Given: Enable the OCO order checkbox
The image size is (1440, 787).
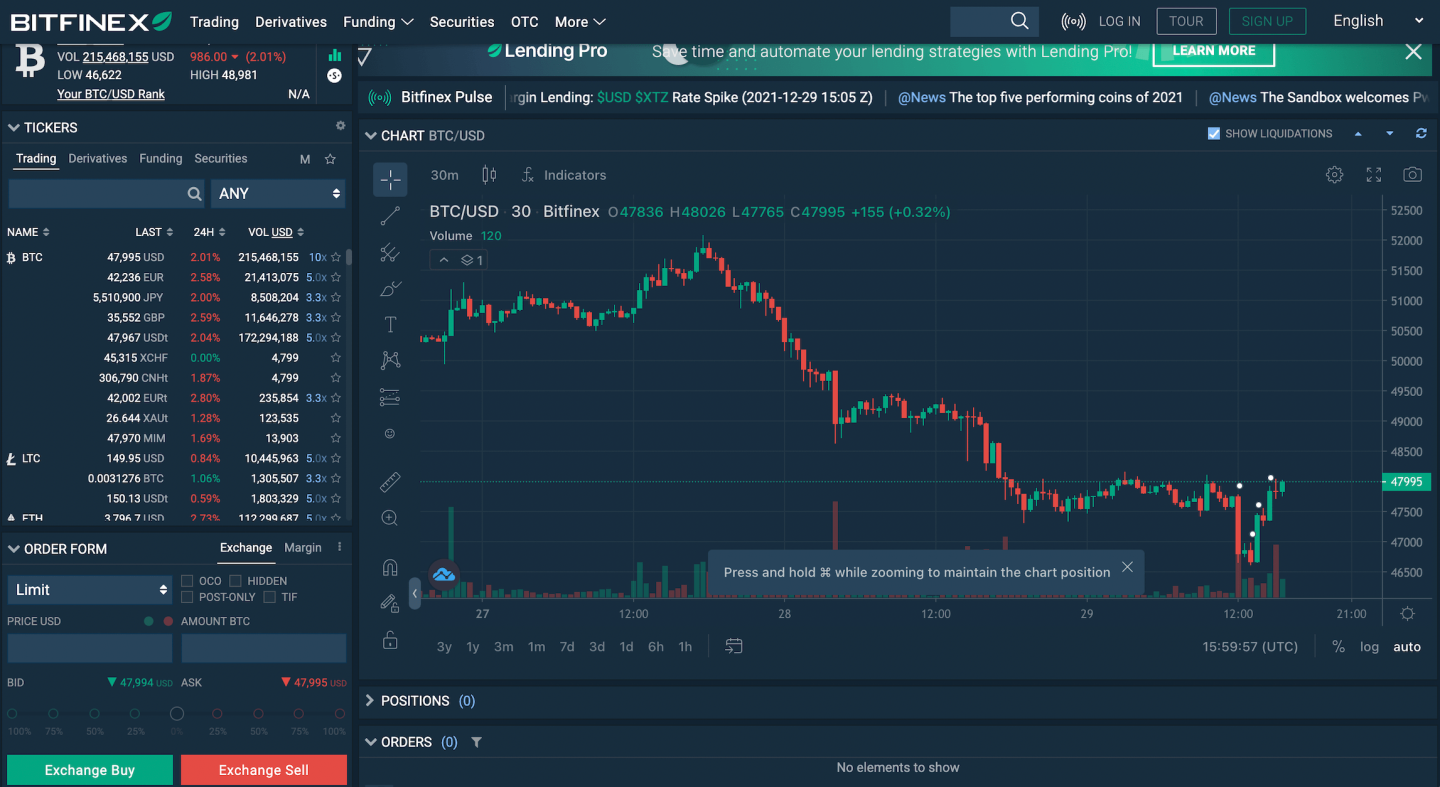Looking at the screenshot, I should pos(187,581).
